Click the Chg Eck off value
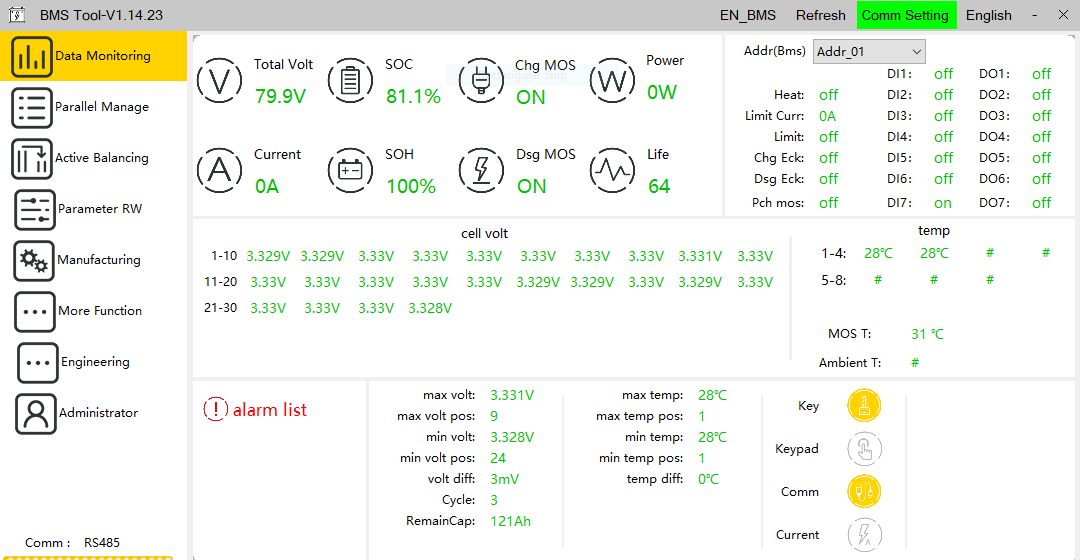 click(829, 158)
